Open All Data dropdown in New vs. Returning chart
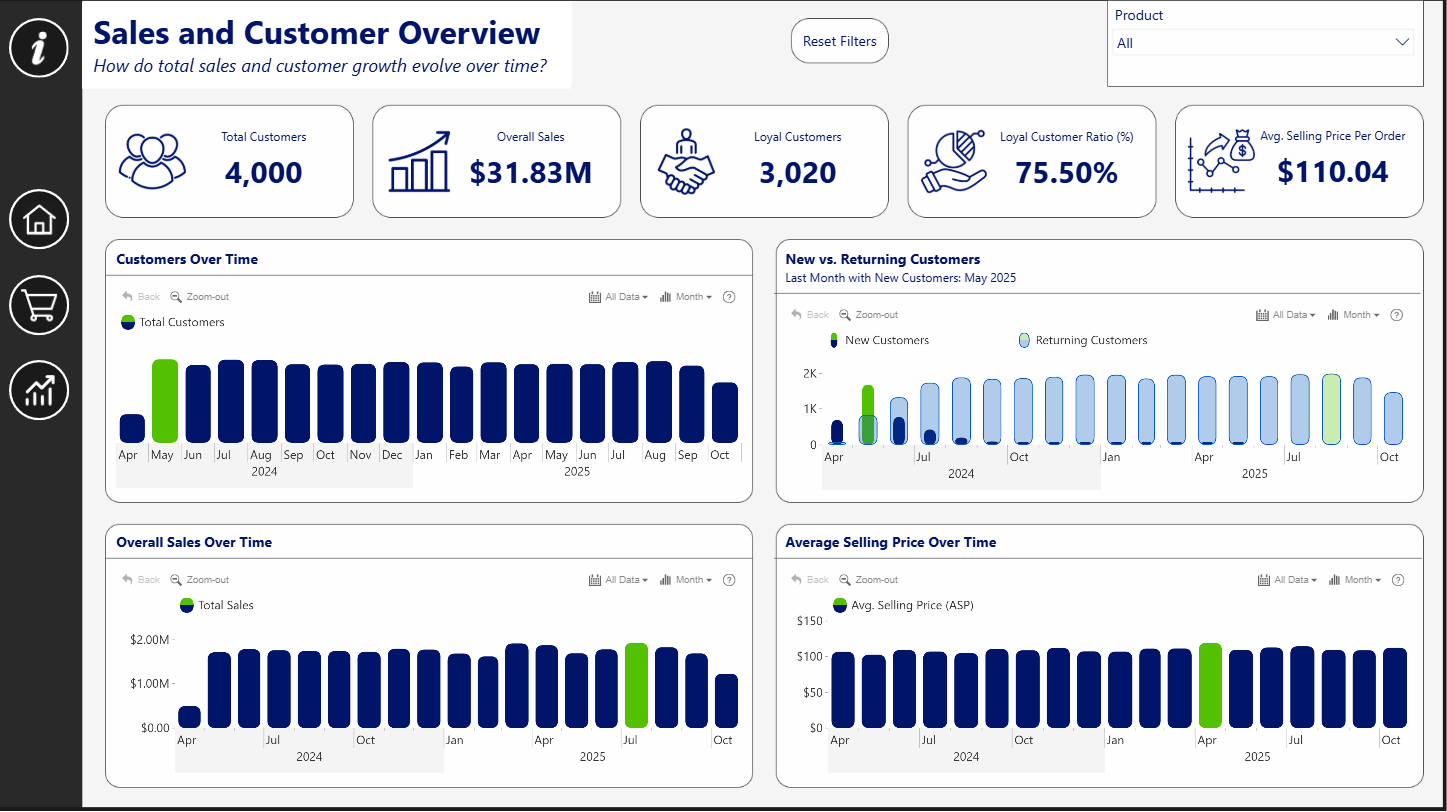The image size is (1447, 812). 1286,315
